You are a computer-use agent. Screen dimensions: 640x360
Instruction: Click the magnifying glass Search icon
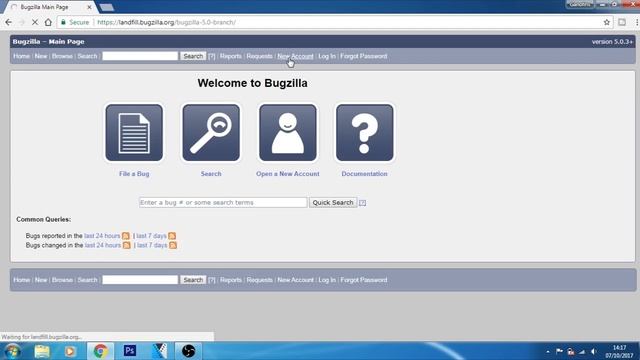(x=211, y=133)
